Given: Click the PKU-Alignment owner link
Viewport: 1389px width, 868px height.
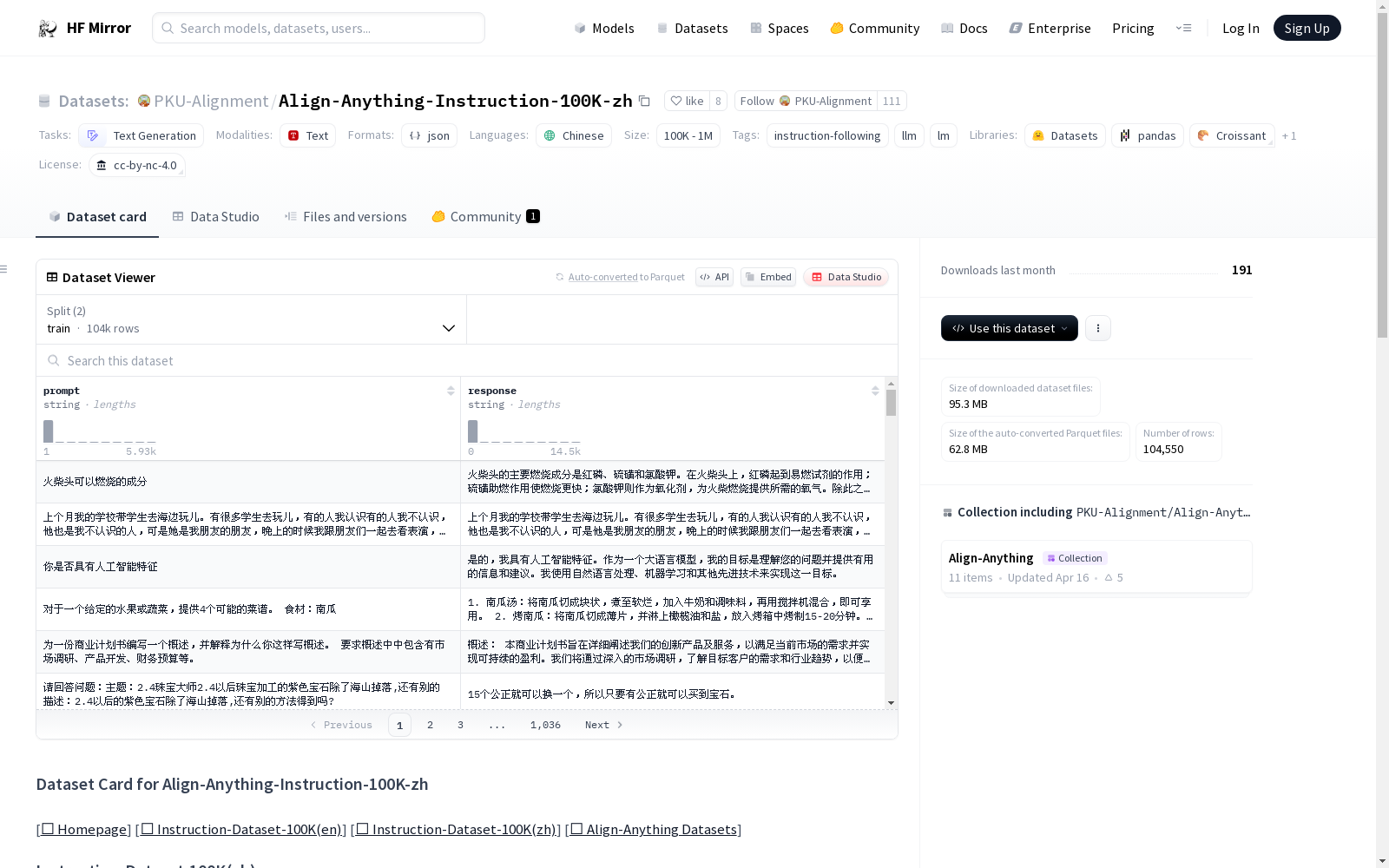Looking at the screenshot, I should click(x=211, y=101).
